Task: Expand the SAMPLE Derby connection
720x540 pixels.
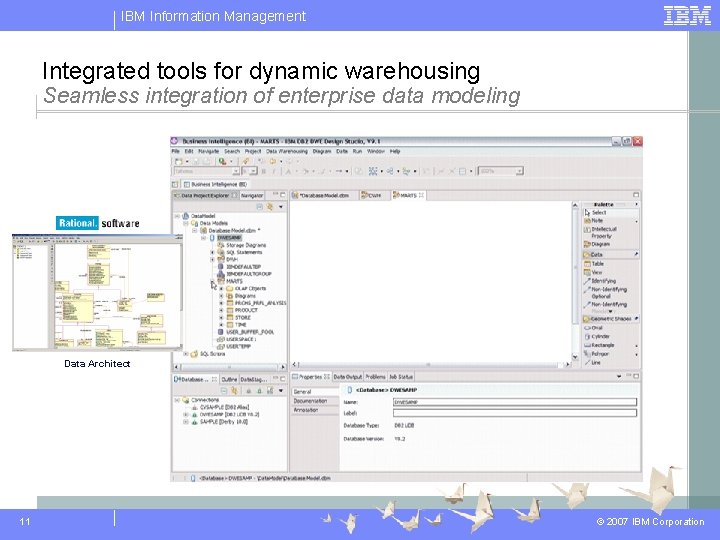Action: pyautogui.click(x=186, y=422)
